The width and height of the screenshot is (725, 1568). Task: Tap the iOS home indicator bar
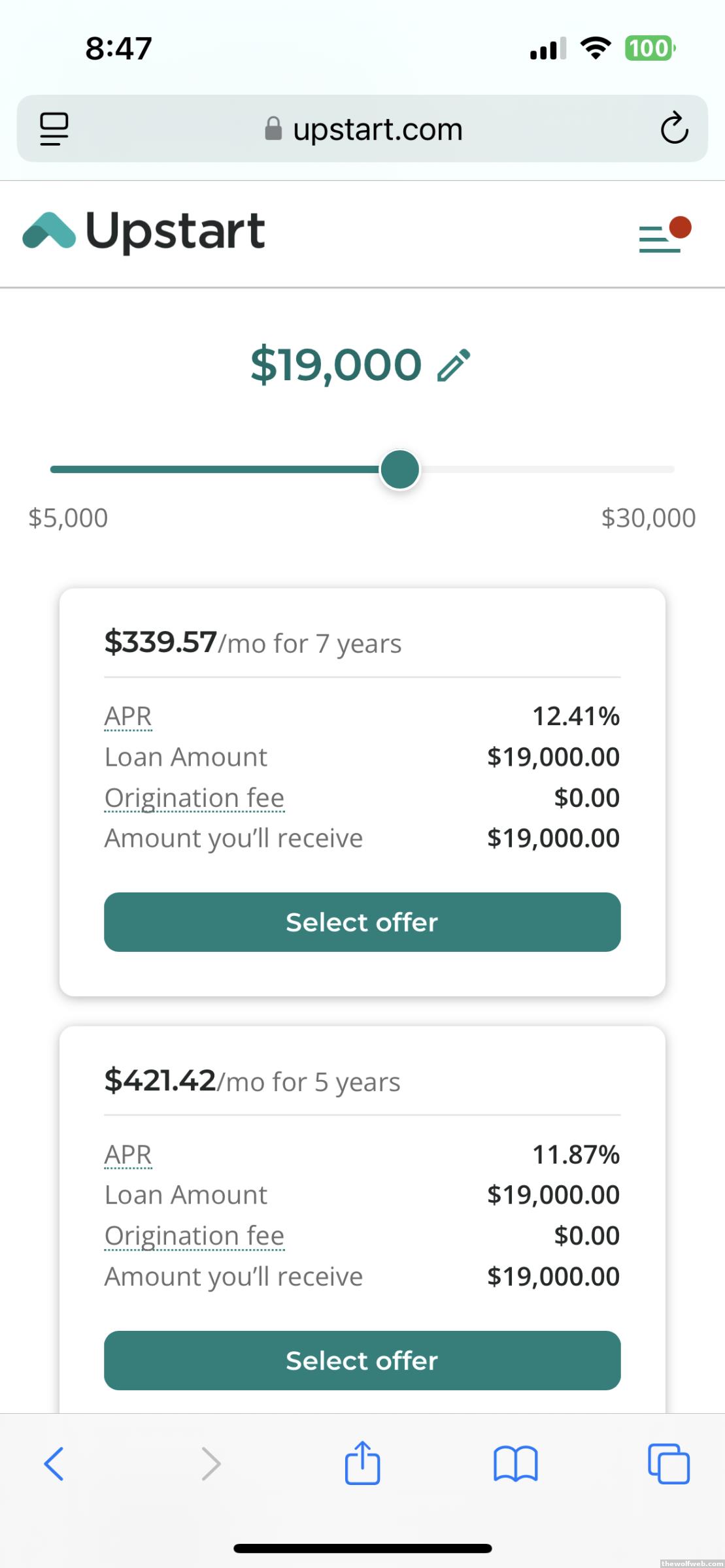point(362,1548)
